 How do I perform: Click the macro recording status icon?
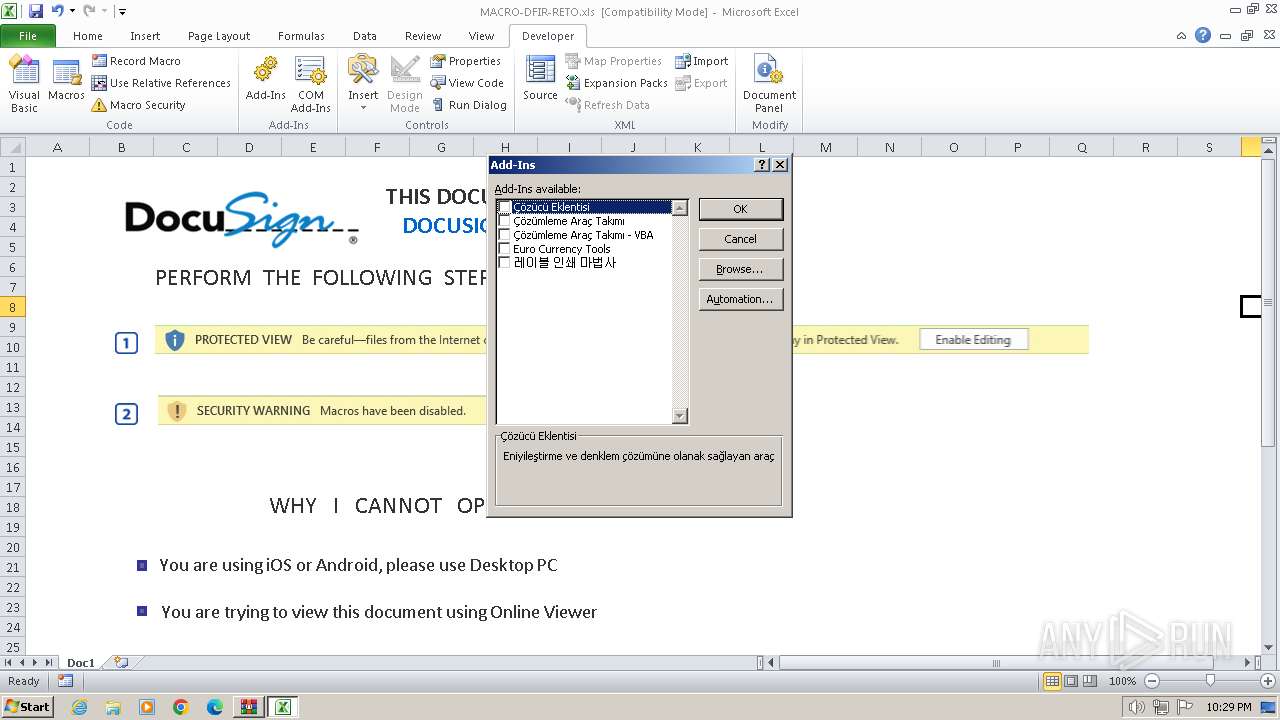pyautogui.click(x=65, y=681)
